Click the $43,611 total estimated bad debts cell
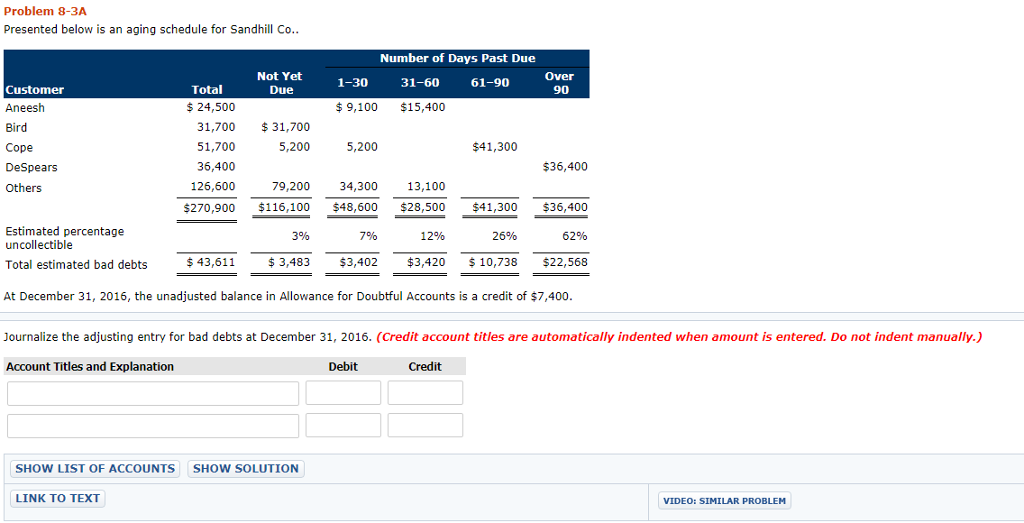 tap(210, 263)
